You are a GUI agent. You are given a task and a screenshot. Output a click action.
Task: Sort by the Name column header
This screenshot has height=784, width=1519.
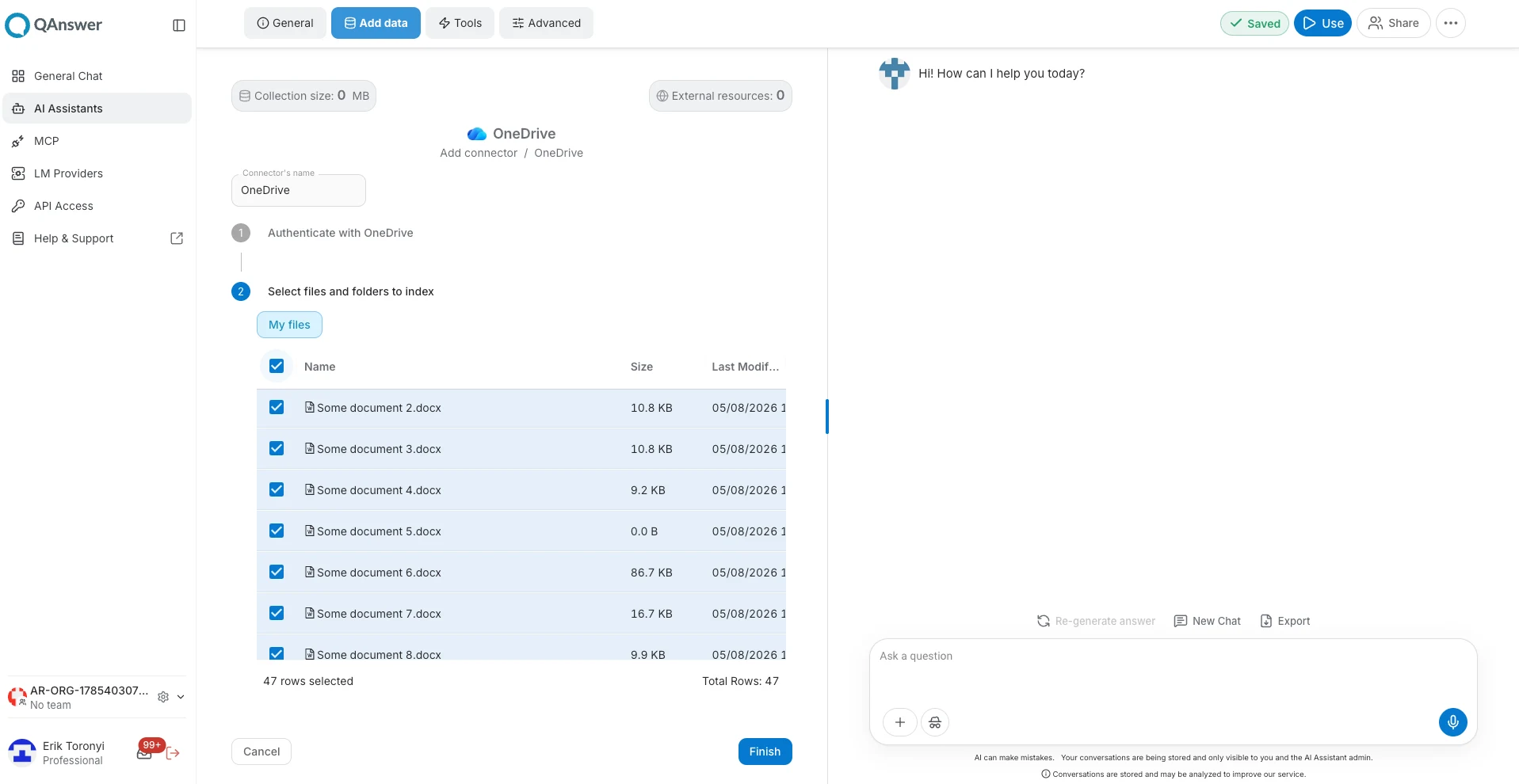click(x=319, y=367)
